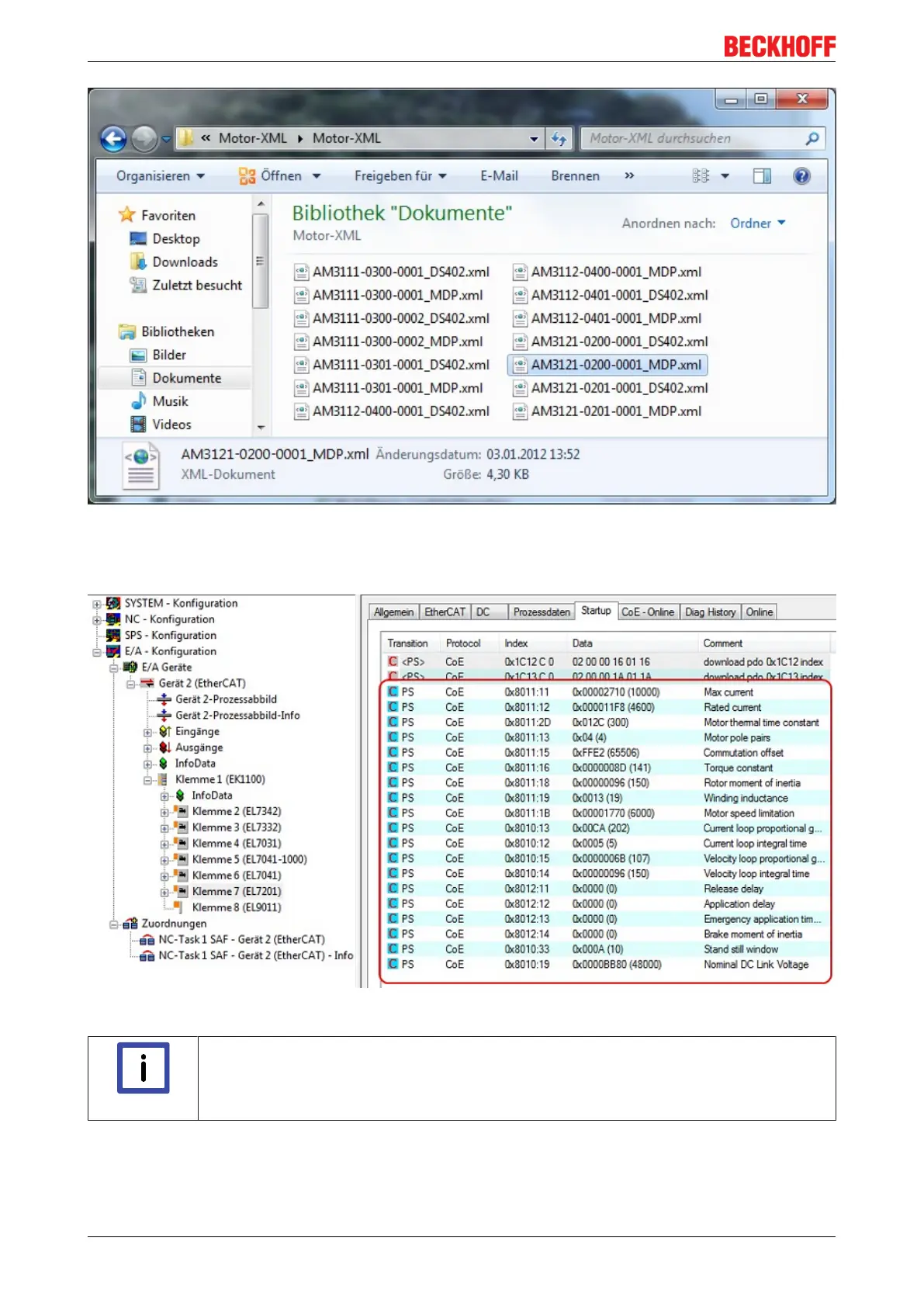The image size is (924, 1307).
Task: Open the address bar history dropdown arrow
Action: 534,139
